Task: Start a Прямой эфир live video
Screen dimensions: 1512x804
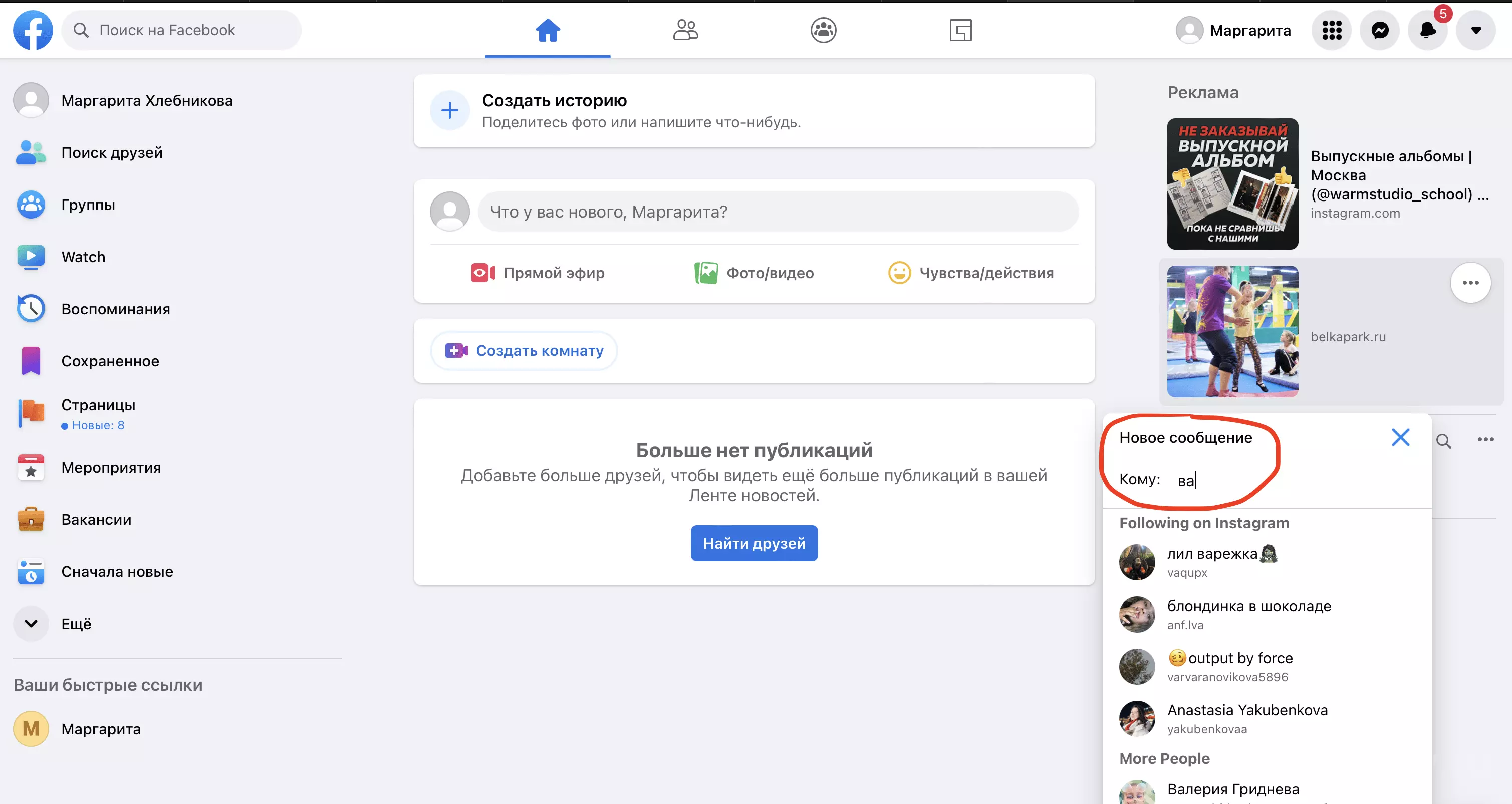Action: point(538,273)
